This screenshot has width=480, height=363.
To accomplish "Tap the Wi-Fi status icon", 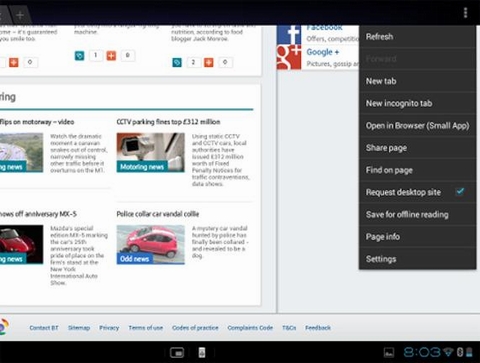I will coord(448,352).
